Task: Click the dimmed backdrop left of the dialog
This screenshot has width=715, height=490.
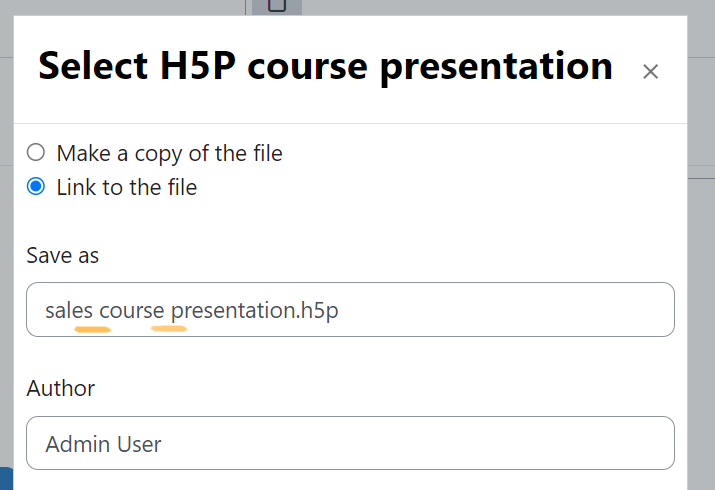Action: point(6,273)
